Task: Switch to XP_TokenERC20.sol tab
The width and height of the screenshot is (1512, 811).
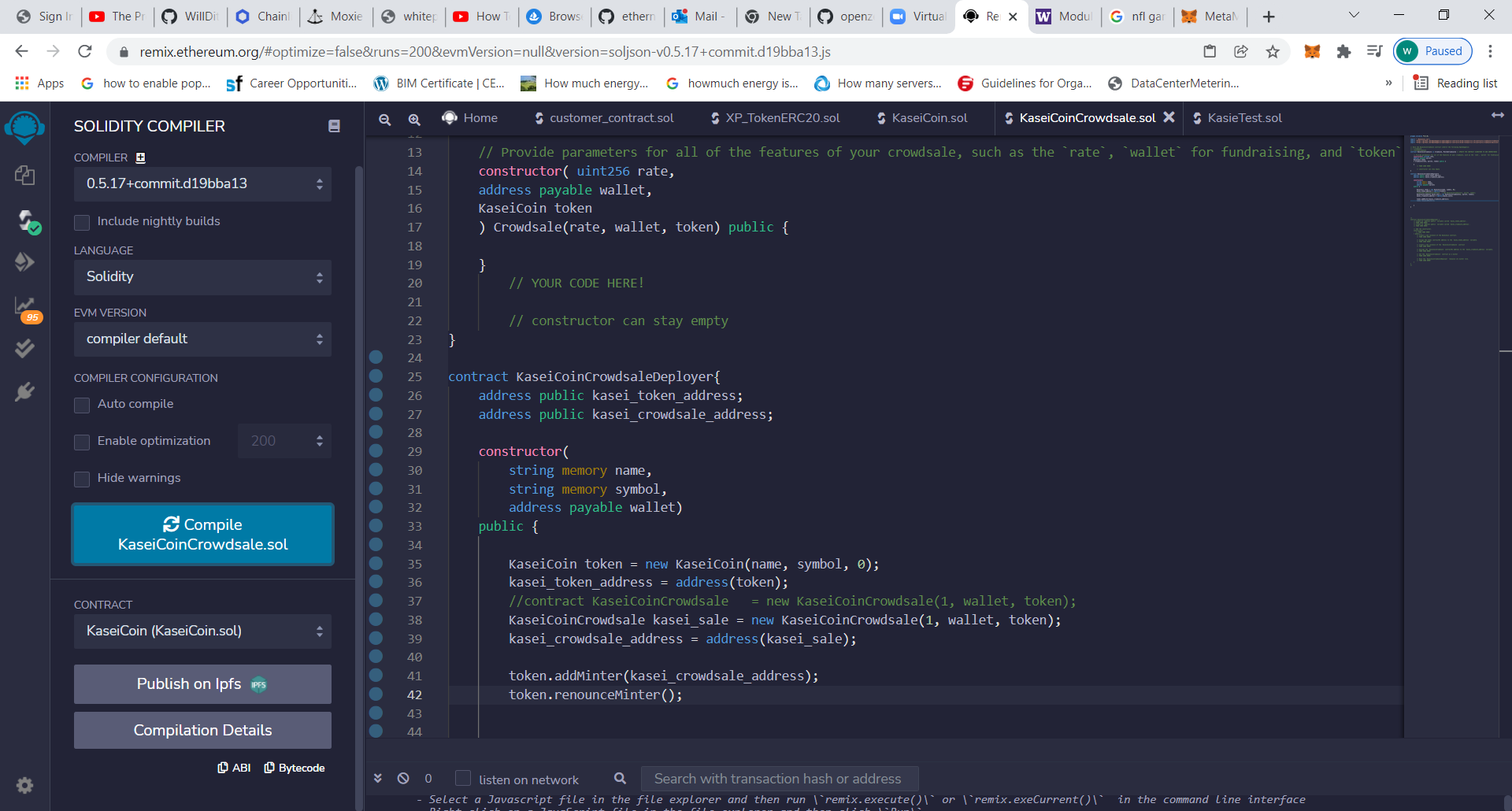Action: click(775, 118)
